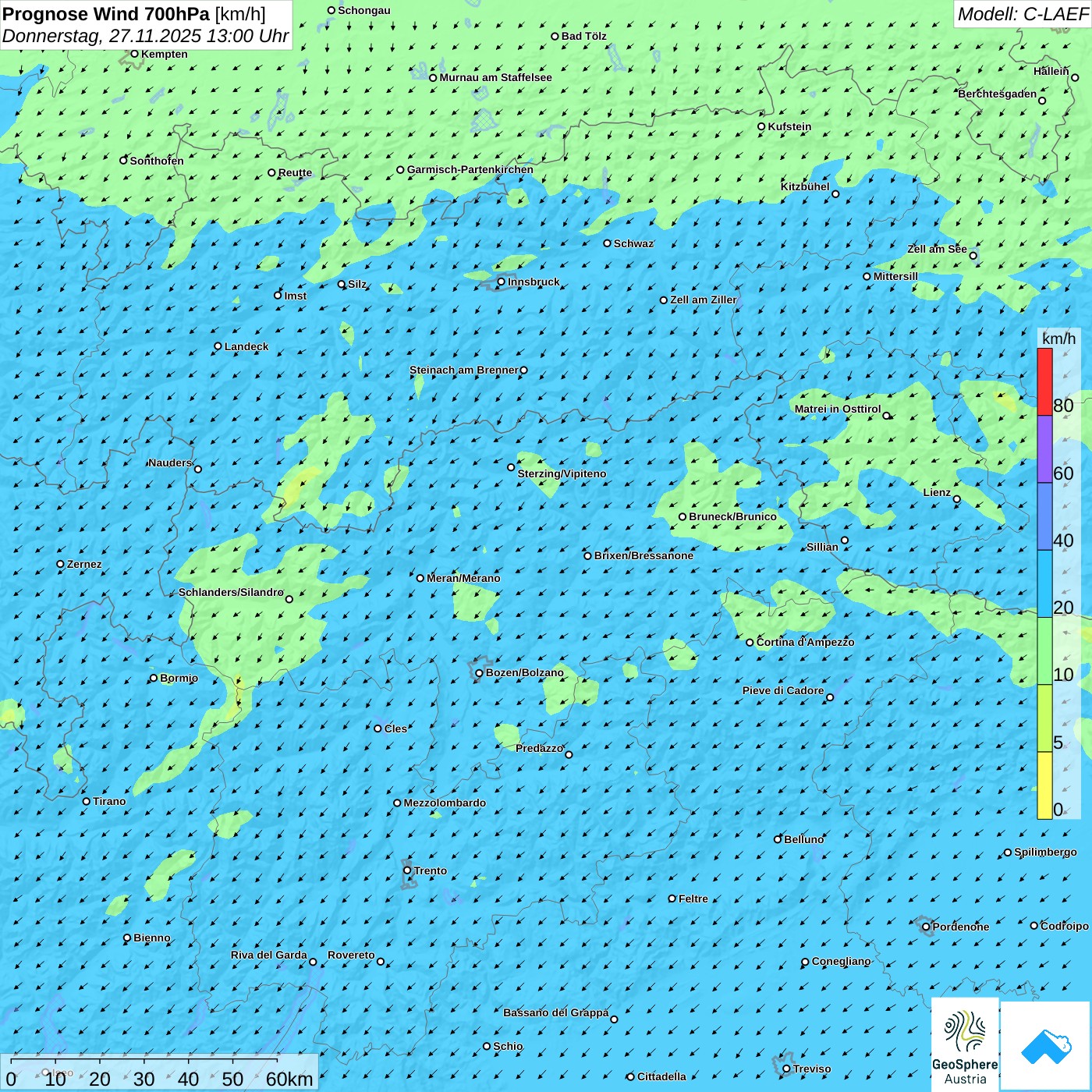The image size is (1092, 1092).
Task: Click the "60km" scale bar label
Action: tap(289, 1079)
